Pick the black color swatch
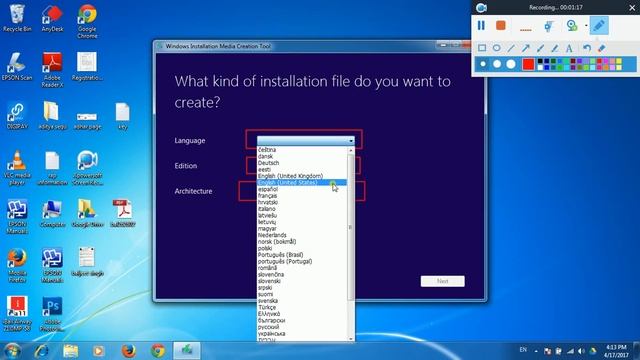 point(540,61)
